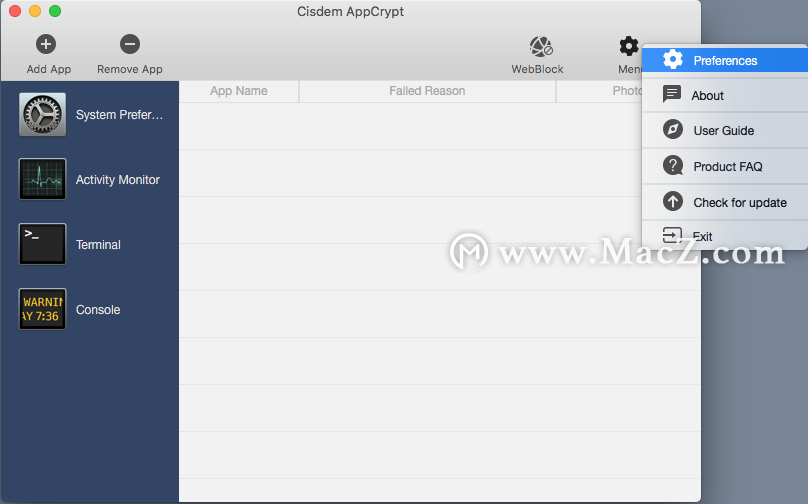This screenshot has height=504, width=808.
Task: Click the Exit door icon
Action: pos(672,236)
